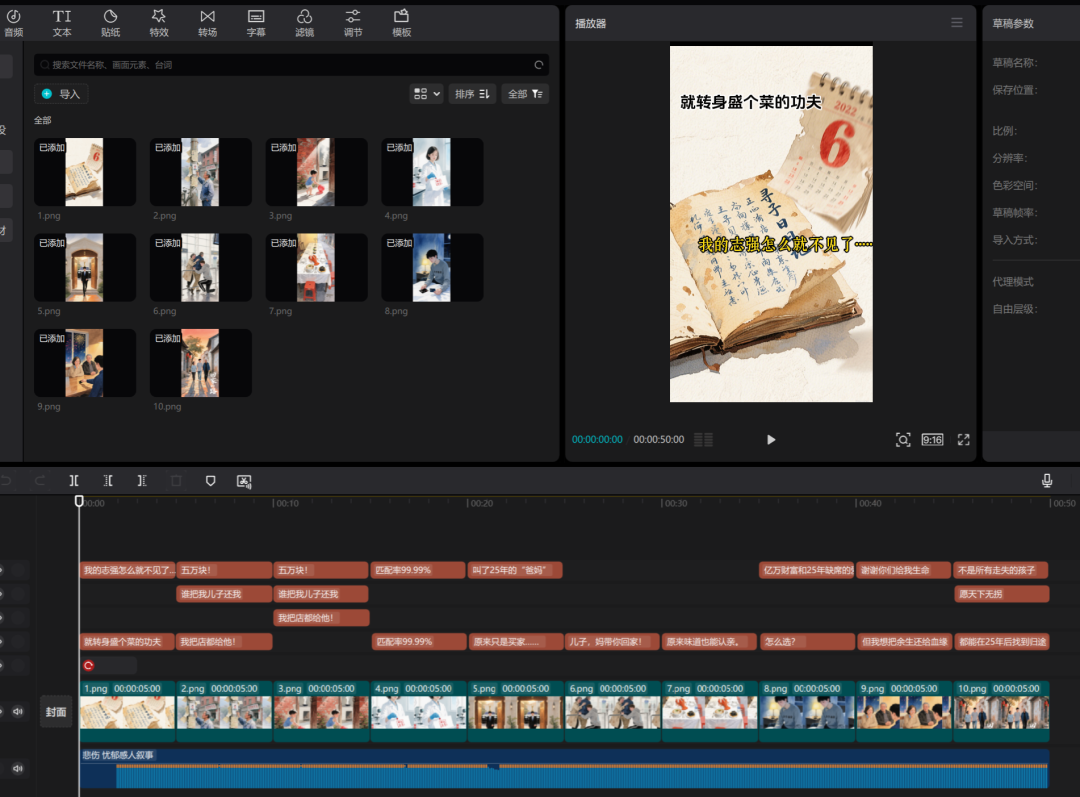The height and width of the screenshot is (797, 1080).
Task: Open the 全部 filter dropdown
Action: (x=525, y=94)
